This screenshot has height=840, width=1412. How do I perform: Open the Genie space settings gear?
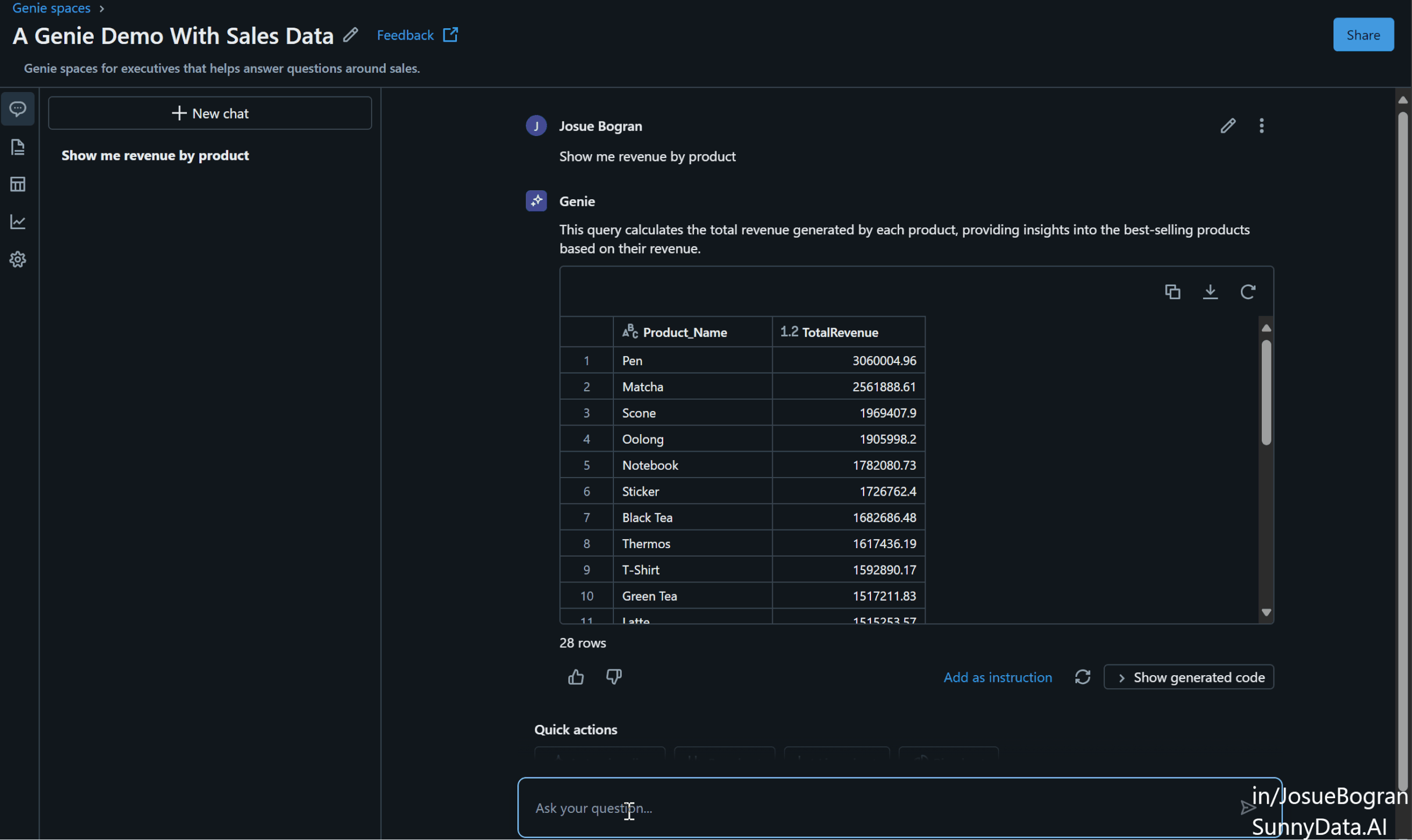click(x=18, y=259)
